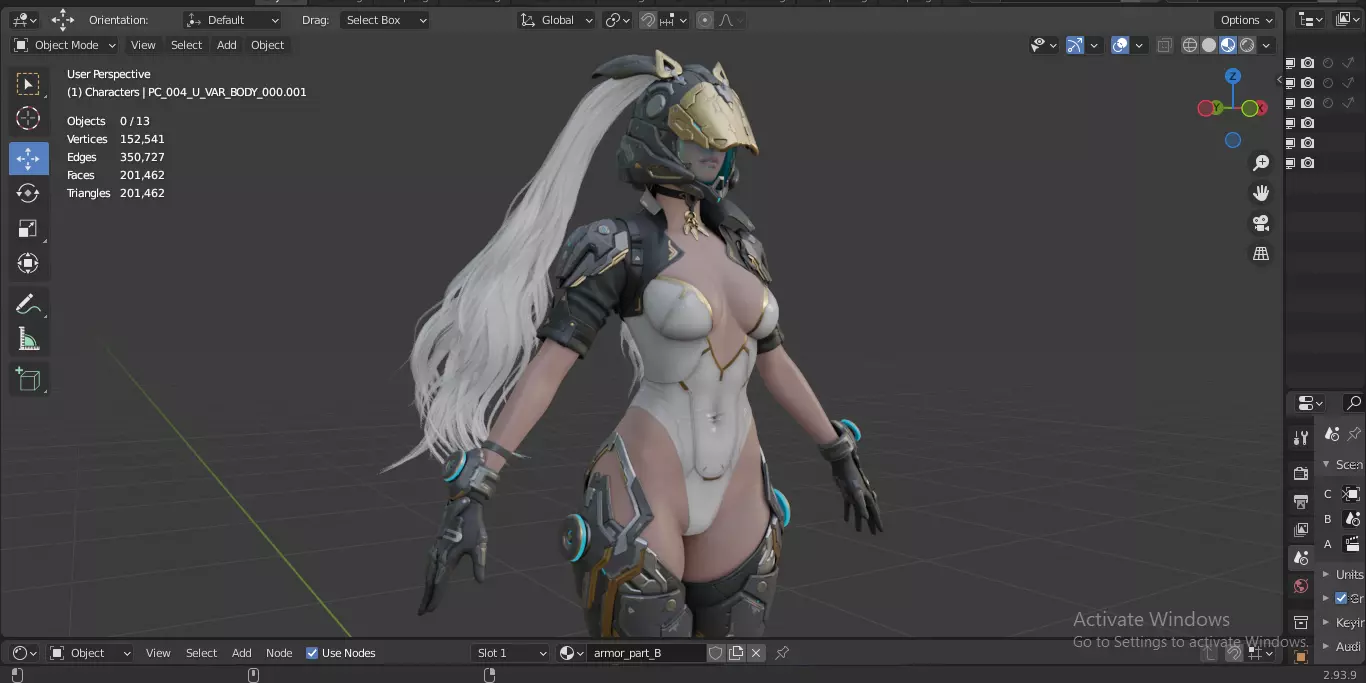Toggle the snapping magnet icon

648,20
